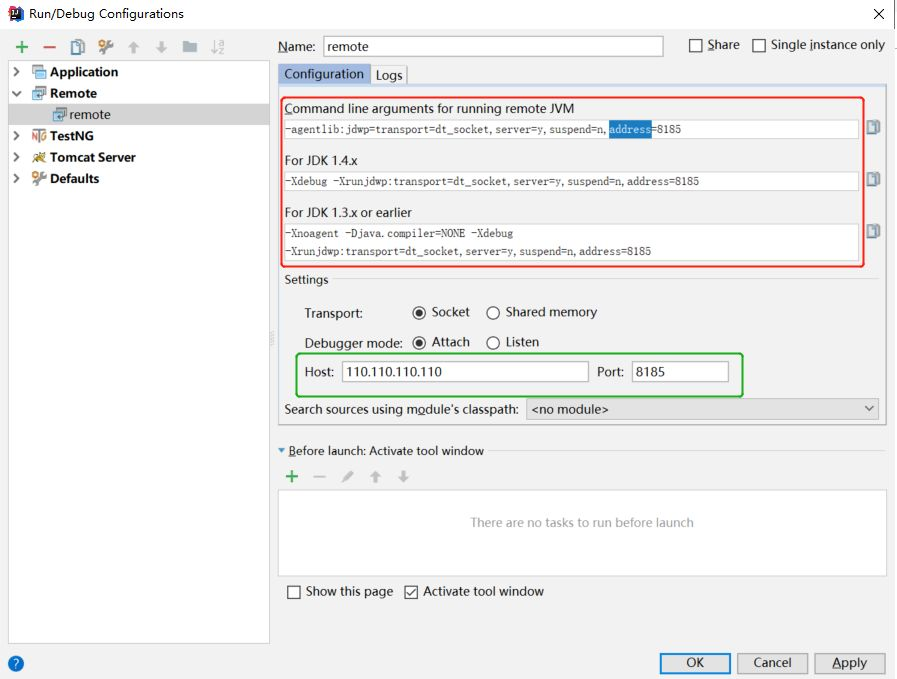
Task: Open Edit Defaults wrench icon
Action: [105, 47]
